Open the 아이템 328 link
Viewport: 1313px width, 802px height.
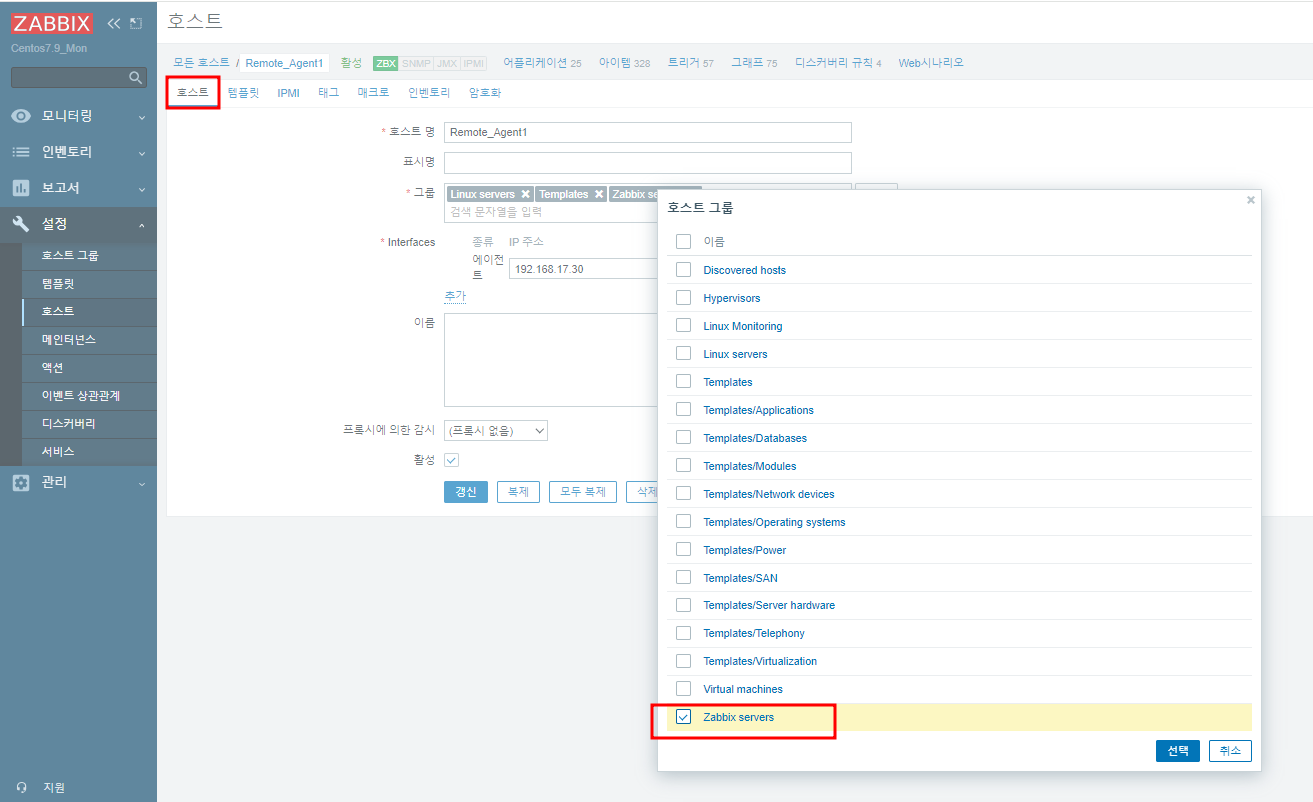(x=624, y=63)
